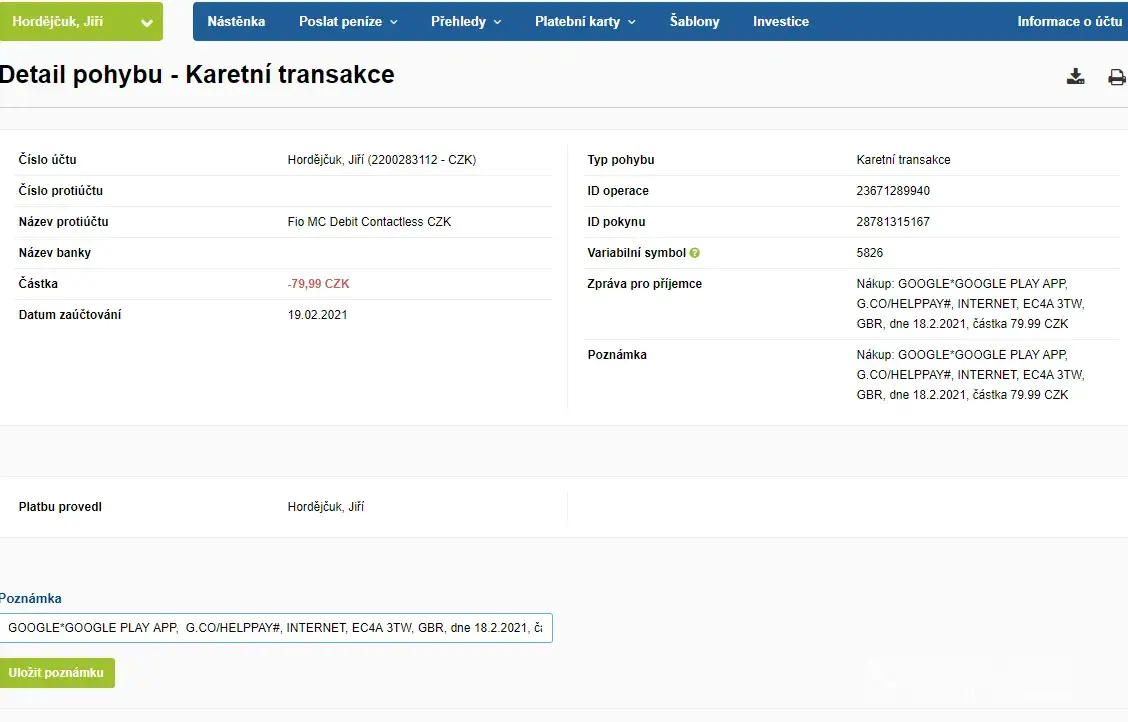Click the posting date 19.02.2021
The height and width of the screenshot is (722, 1128).
[317, 315]
